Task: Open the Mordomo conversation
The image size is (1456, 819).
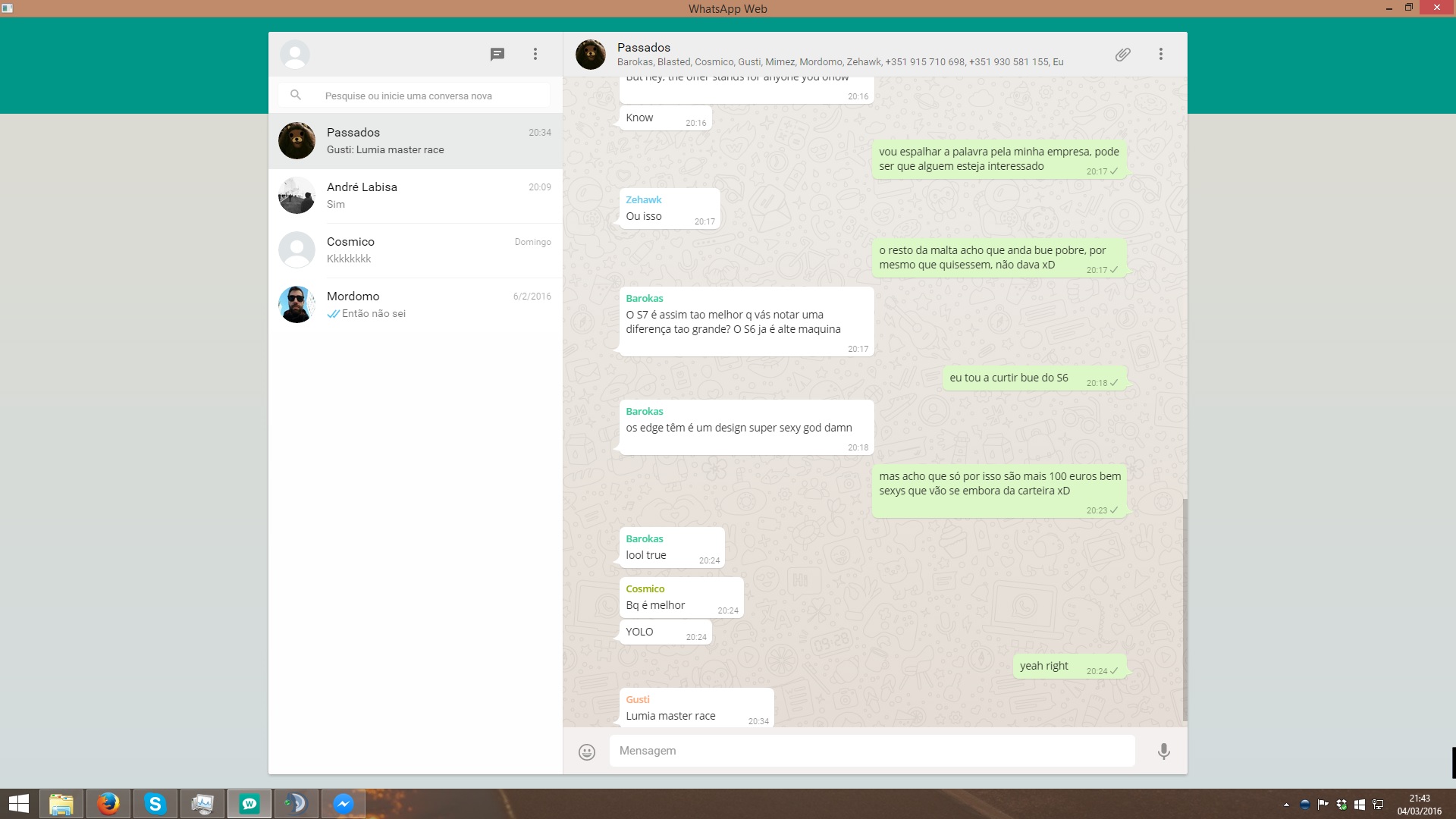Action: [x=416, y=305]
